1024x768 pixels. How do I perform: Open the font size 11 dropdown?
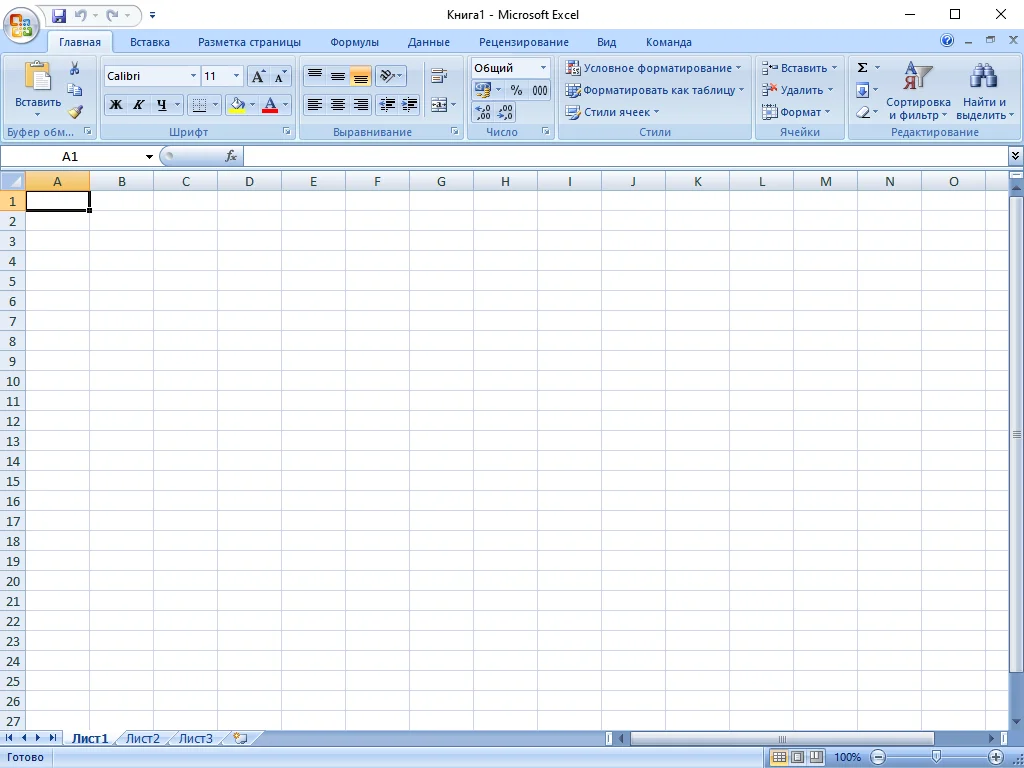(236, 76)
